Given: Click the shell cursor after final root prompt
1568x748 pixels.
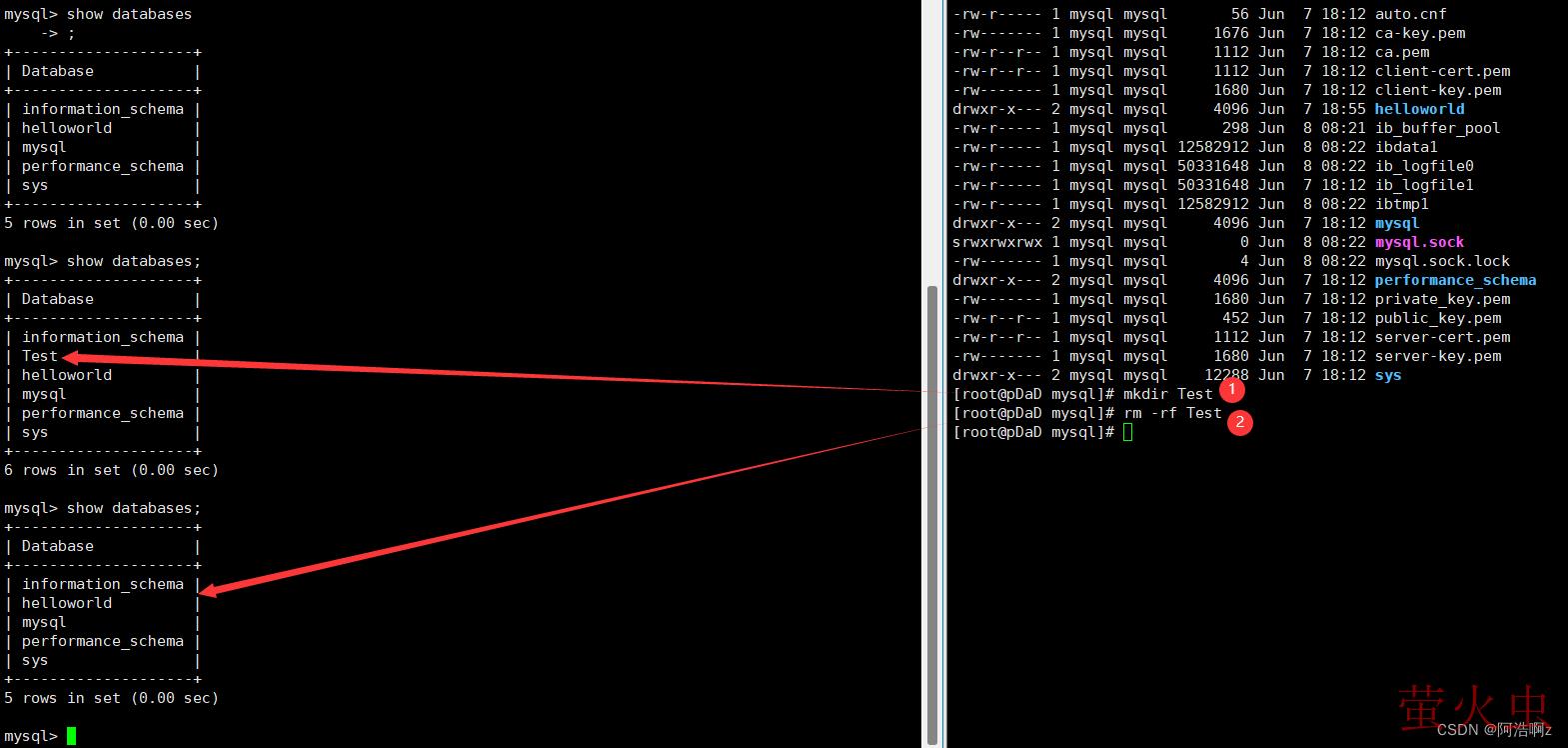Looking at the screenshot, I should (1127, 432).
